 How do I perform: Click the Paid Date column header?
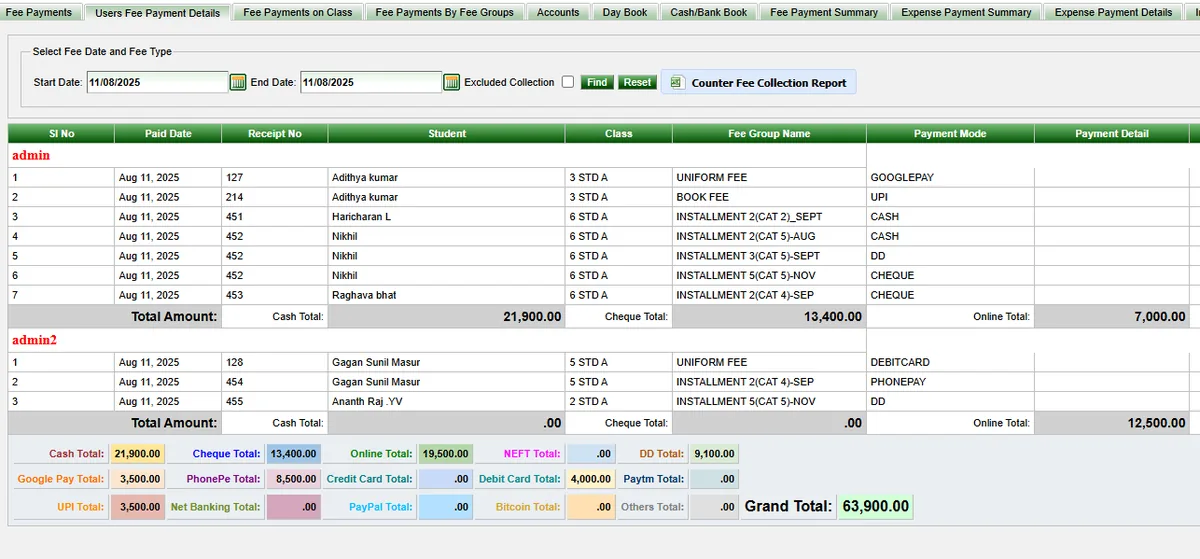pos(168,133)
